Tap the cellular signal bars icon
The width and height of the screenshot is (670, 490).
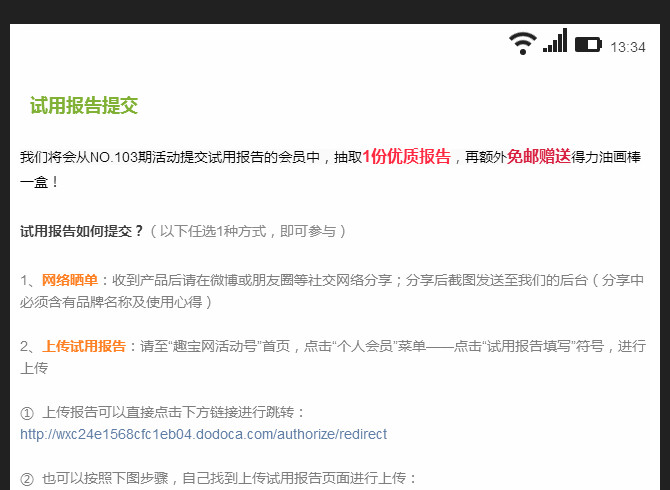pos(555,41)
